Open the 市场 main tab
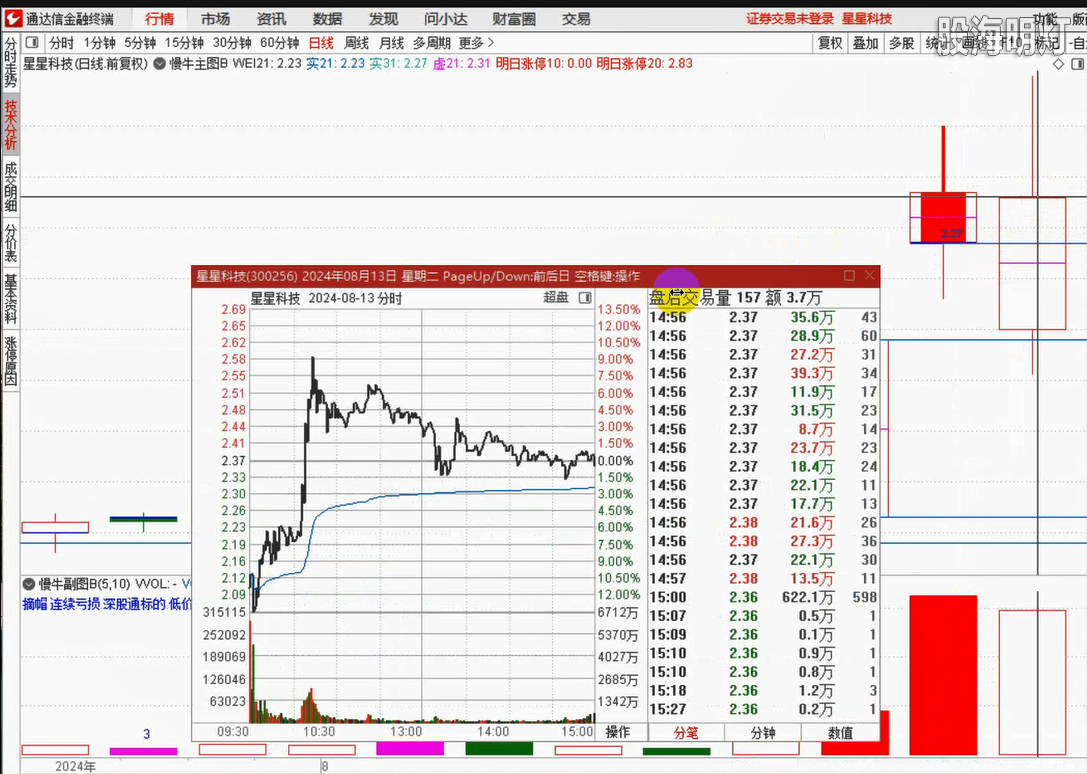 [x=216, y=19]
